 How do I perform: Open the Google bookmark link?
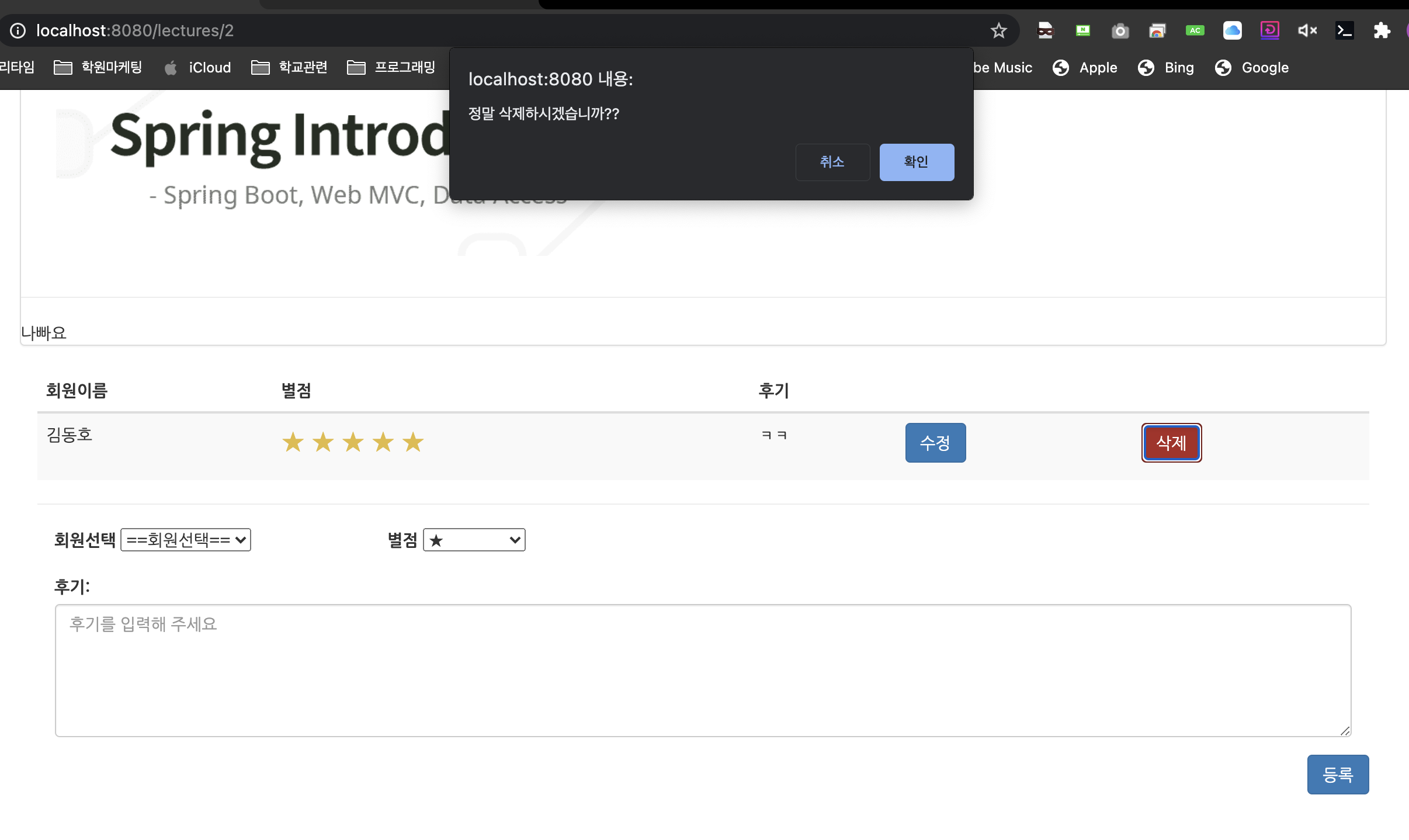(x=1252, y=68)
